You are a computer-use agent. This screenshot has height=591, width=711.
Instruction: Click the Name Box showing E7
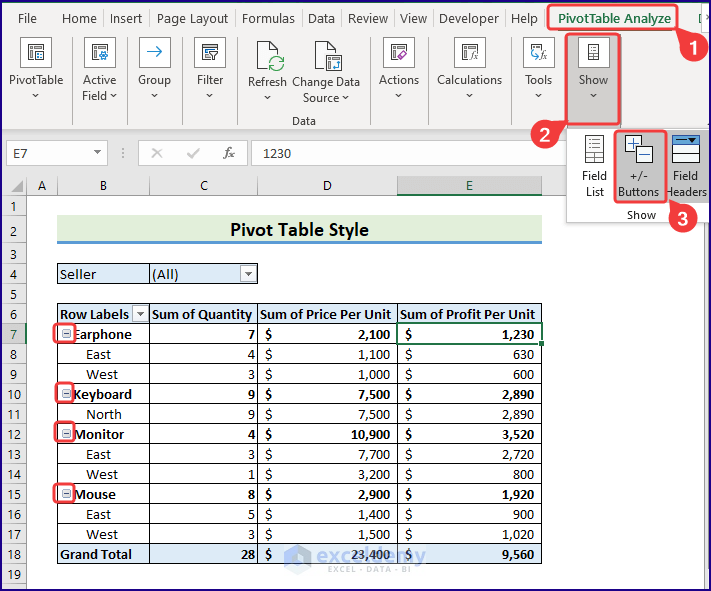(x=48, y=153)
